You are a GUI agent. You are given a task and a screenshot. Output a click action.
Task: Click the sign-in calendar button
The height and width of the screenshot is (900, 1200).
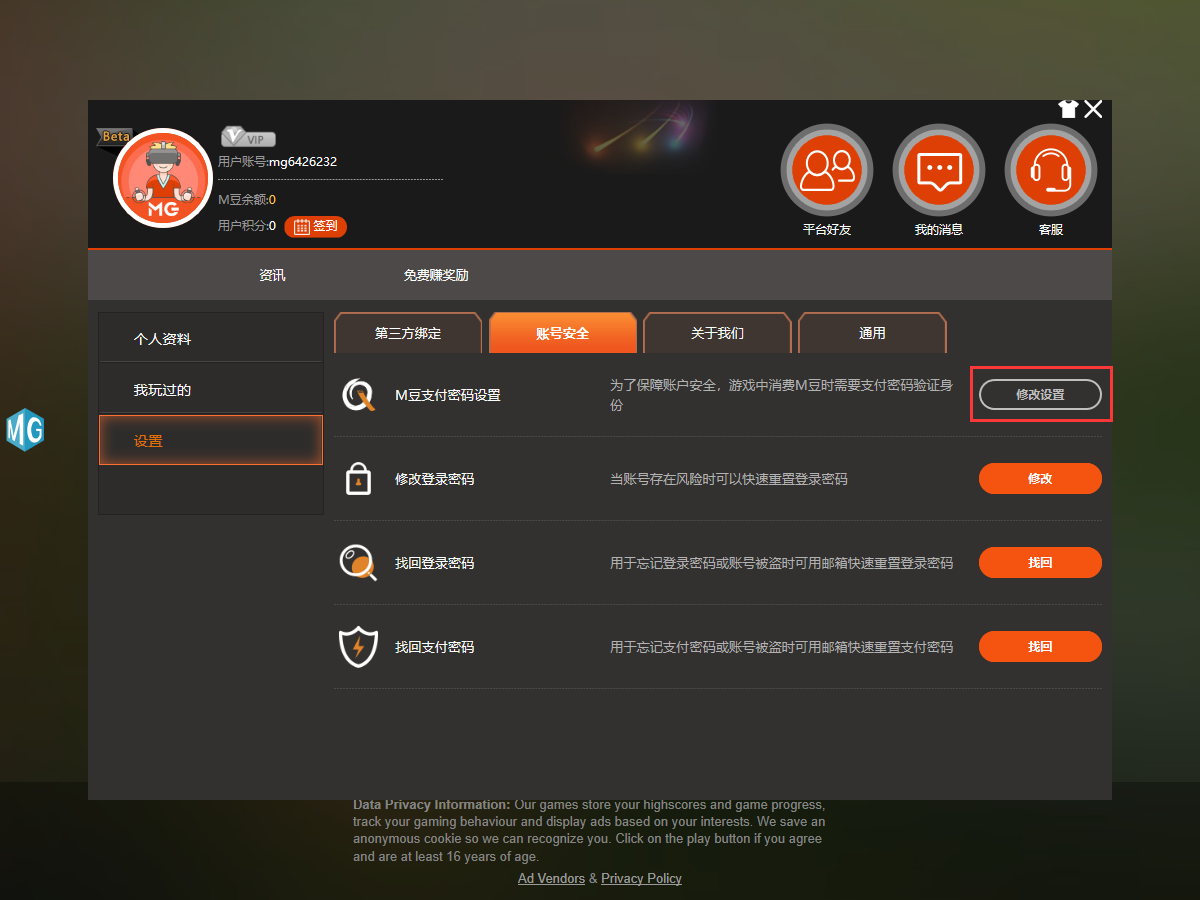(315, 227)
